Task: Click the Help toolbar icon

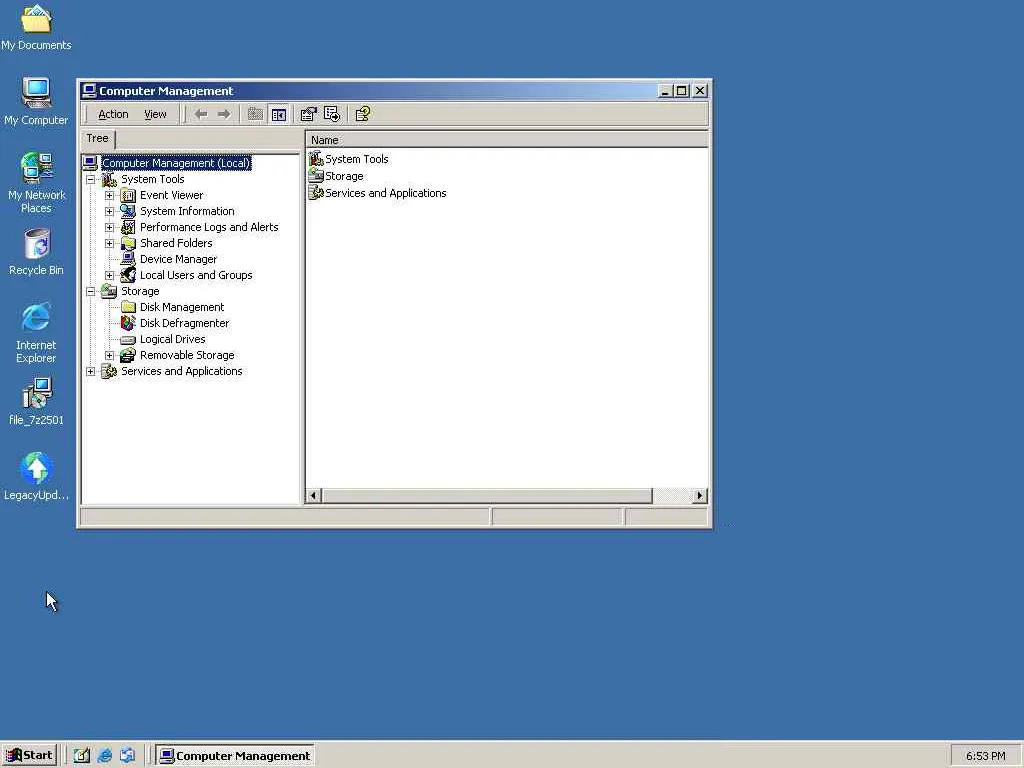Action: click(x=363, y=114)
